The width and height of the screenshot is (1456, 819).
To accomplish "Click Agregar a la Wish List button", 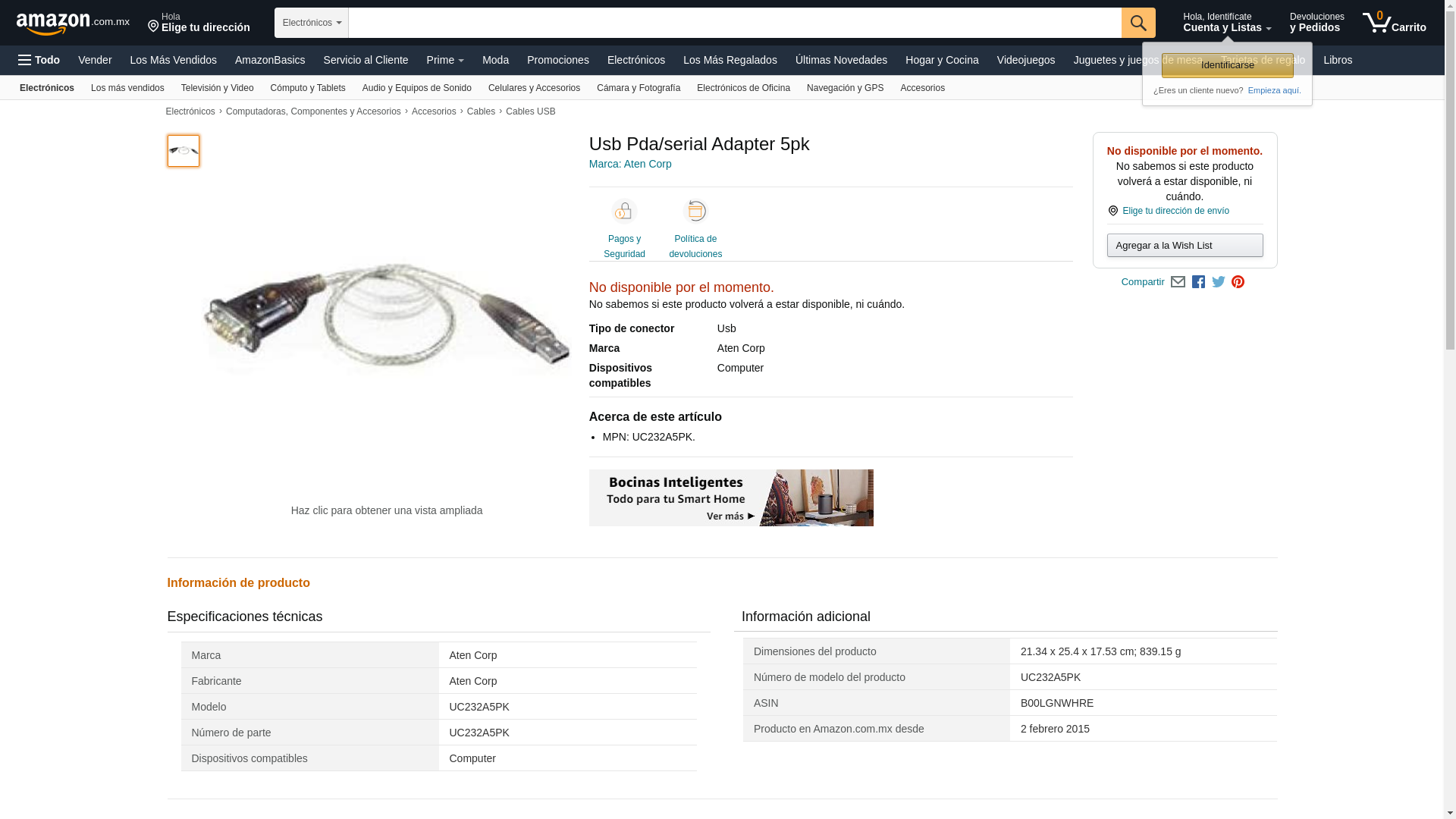I will tap(1185, 246).
